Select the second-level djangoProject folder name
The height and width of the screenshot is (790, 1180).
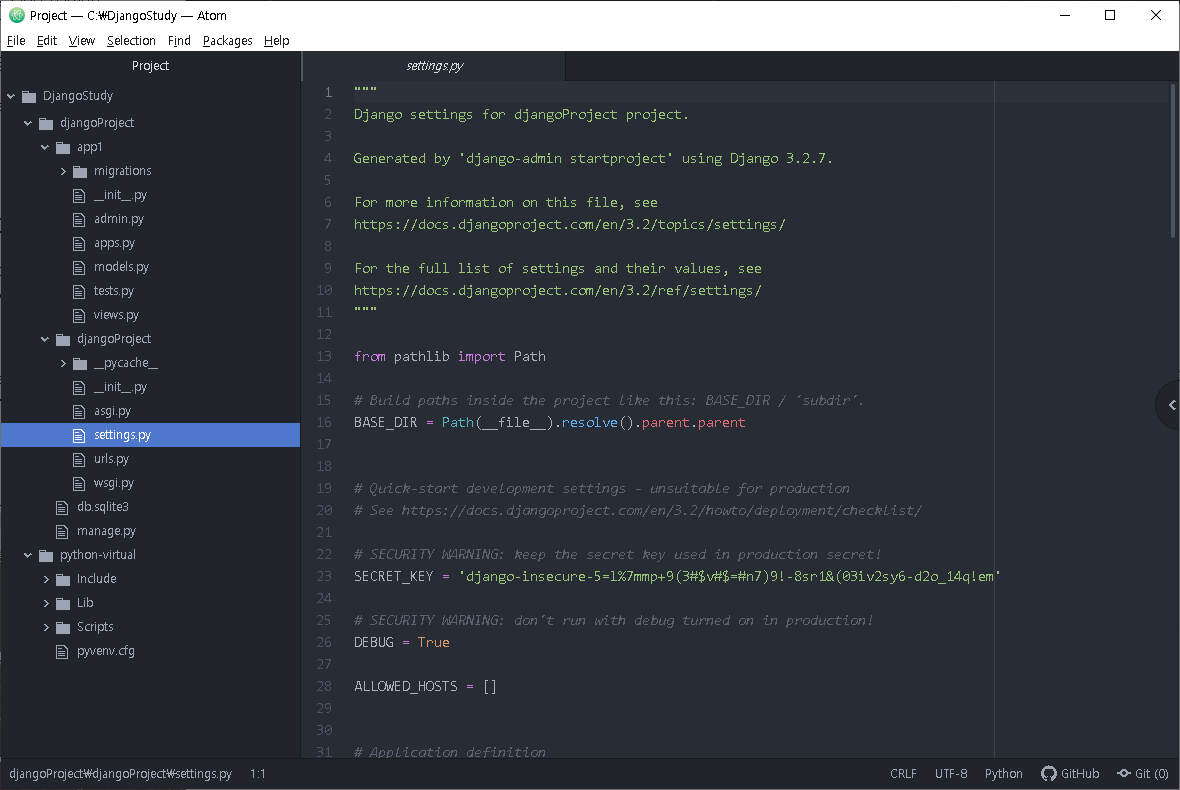point(114,339)
